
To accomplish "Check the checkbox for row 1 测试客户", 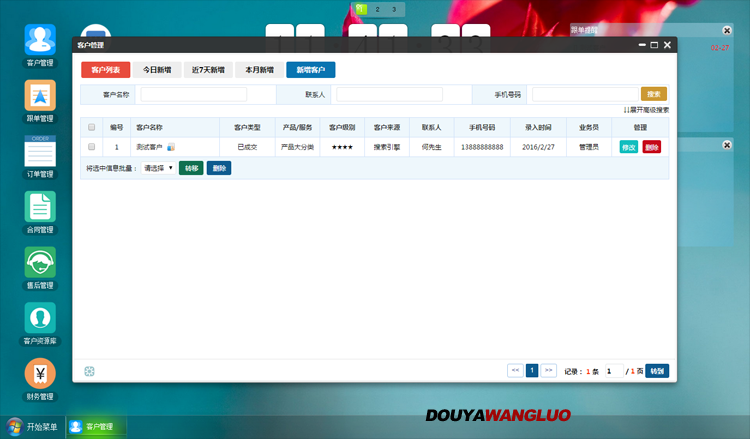I will click(x=91, y=147).
